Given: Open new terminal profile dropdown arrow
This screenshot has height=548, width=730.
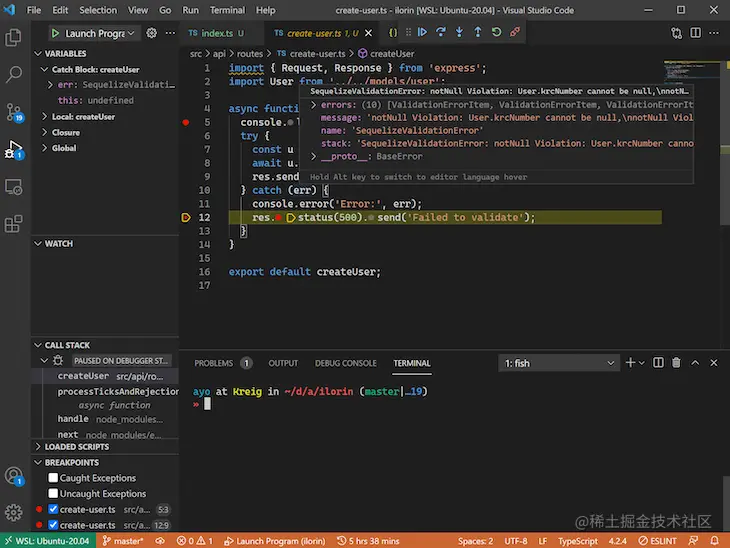Looking at the screenshot, I should [642, 363].
